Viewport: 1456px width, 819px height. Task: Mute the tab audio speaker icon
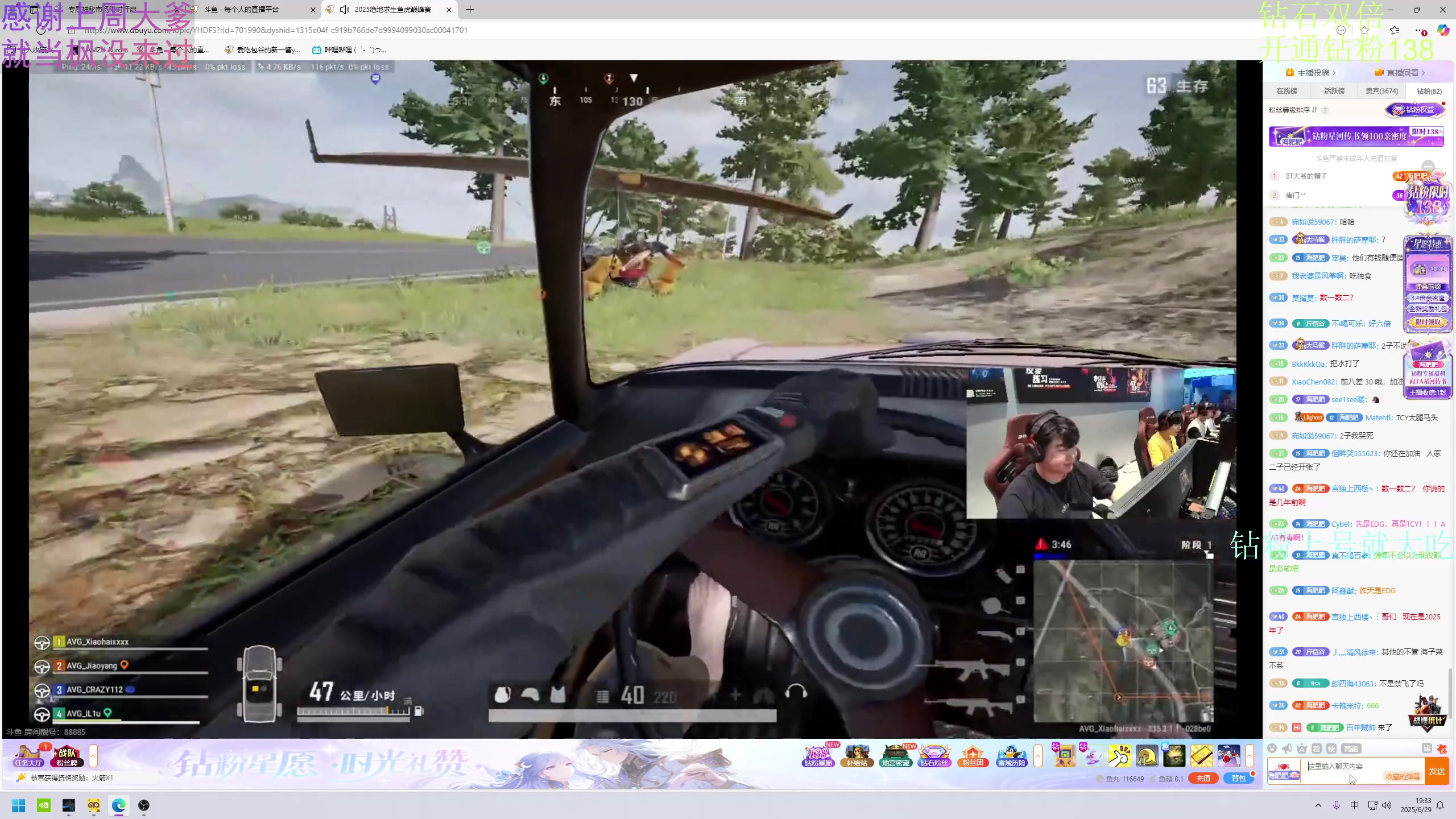point(345,10)
